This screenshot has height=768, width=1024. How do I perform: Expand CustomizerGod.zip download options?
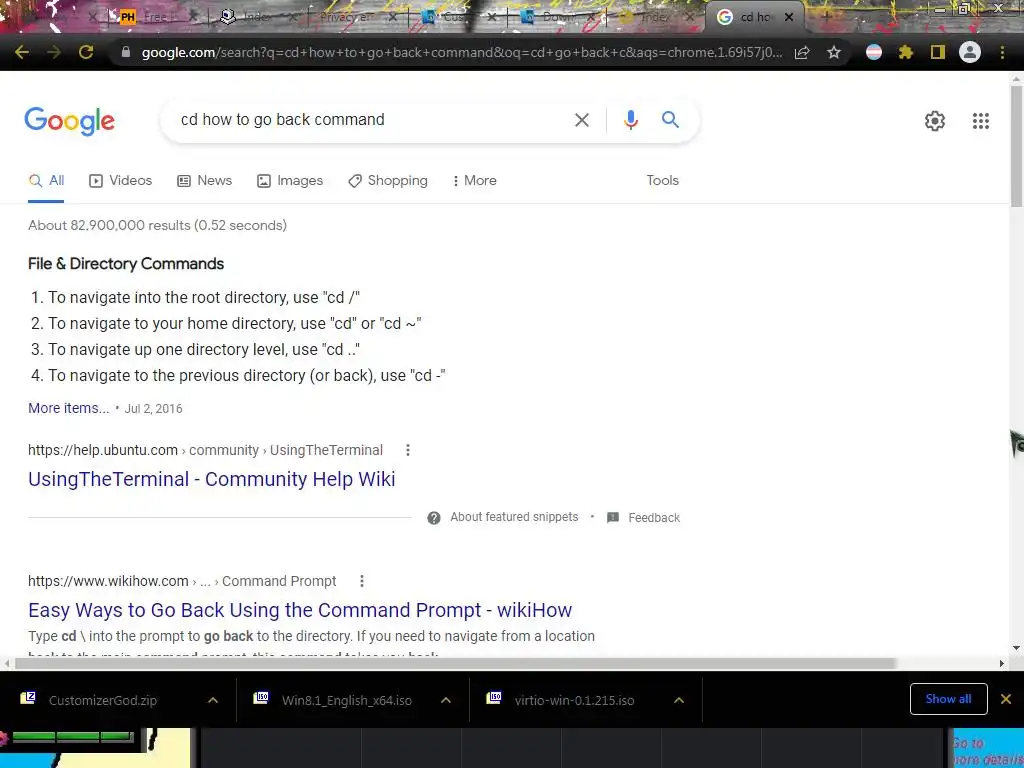pyautogui.click(x=213, y=700)
